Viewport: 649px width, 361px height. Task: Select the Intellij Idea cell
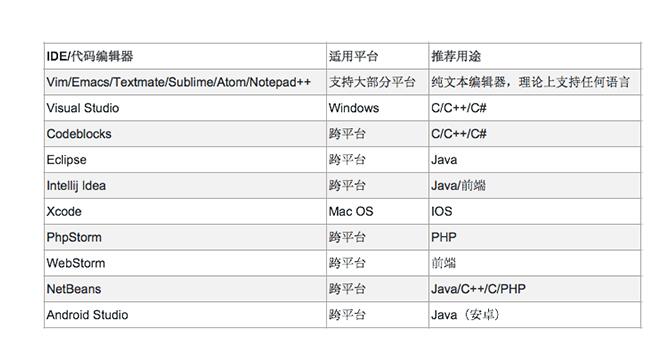(185, 185)
